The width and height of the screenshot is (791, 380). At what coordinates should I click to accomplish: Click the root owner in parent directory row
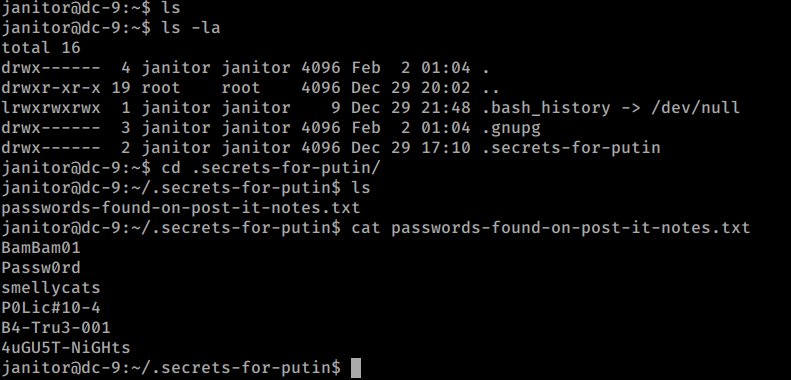[160, 88]
